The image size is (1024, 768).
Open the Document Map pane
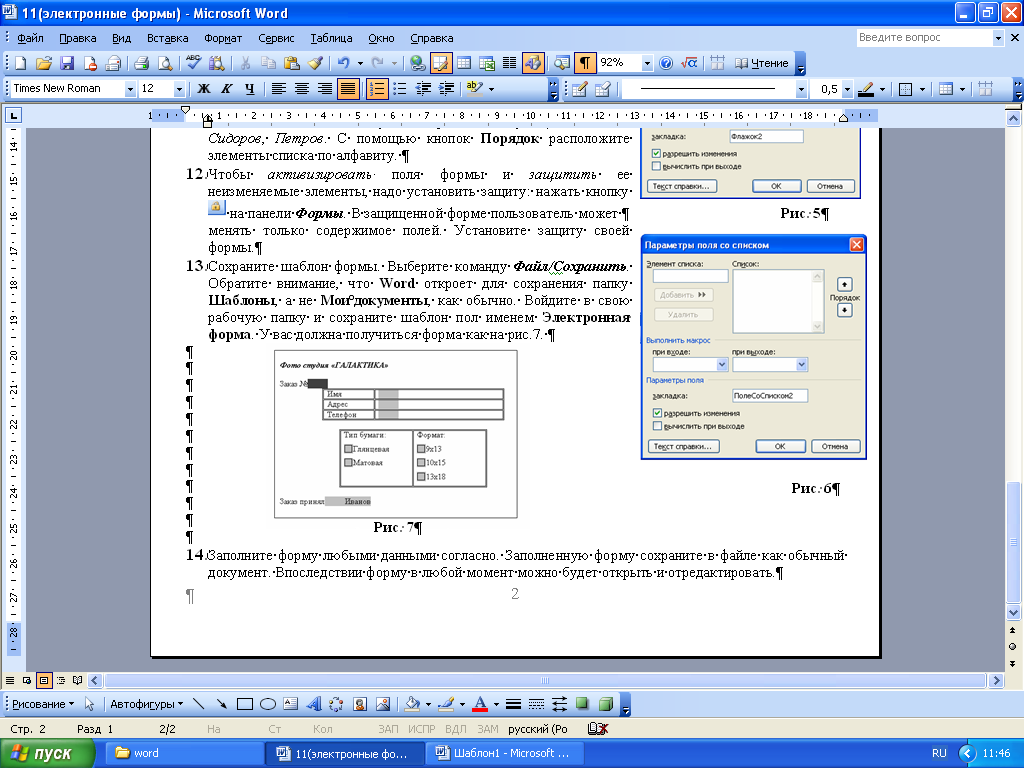562,63
